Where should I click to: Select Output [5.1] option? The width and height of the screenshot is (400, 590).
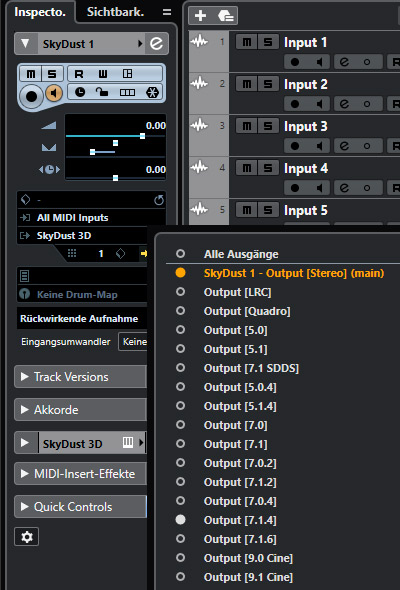point(236,349)
